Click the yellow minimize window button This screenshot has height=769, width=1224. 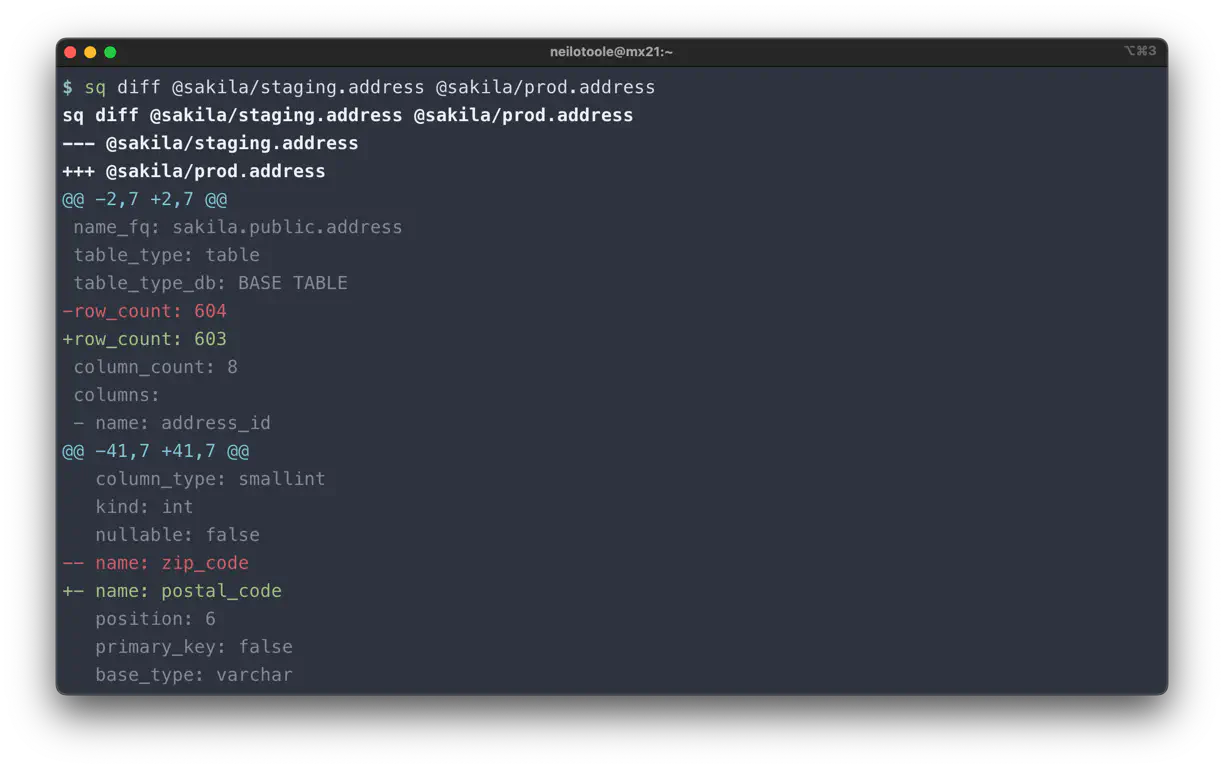coord(90,52)
